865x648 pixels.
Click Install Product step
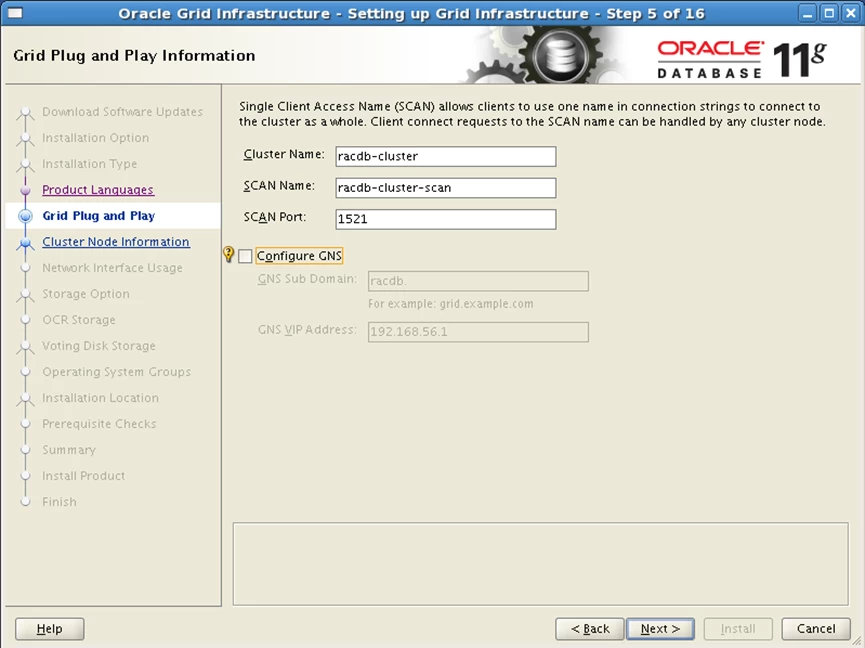coord(84,476)
